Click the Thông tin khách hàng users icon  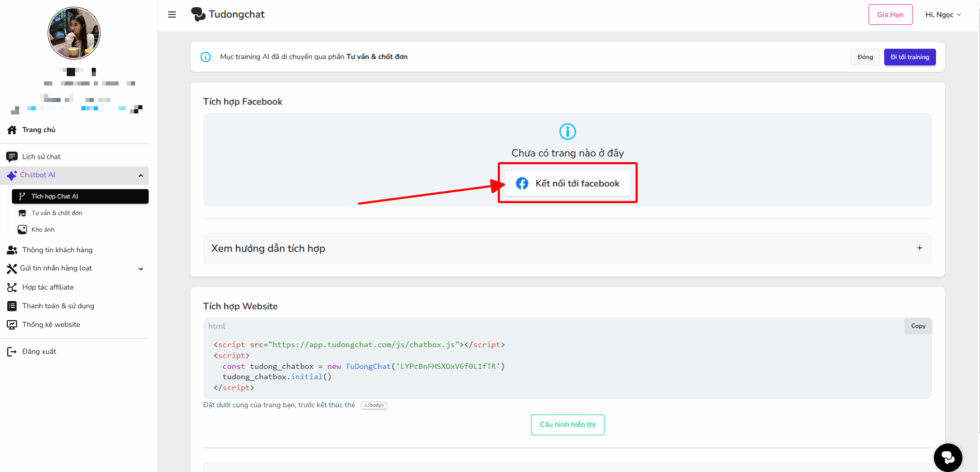11,250
